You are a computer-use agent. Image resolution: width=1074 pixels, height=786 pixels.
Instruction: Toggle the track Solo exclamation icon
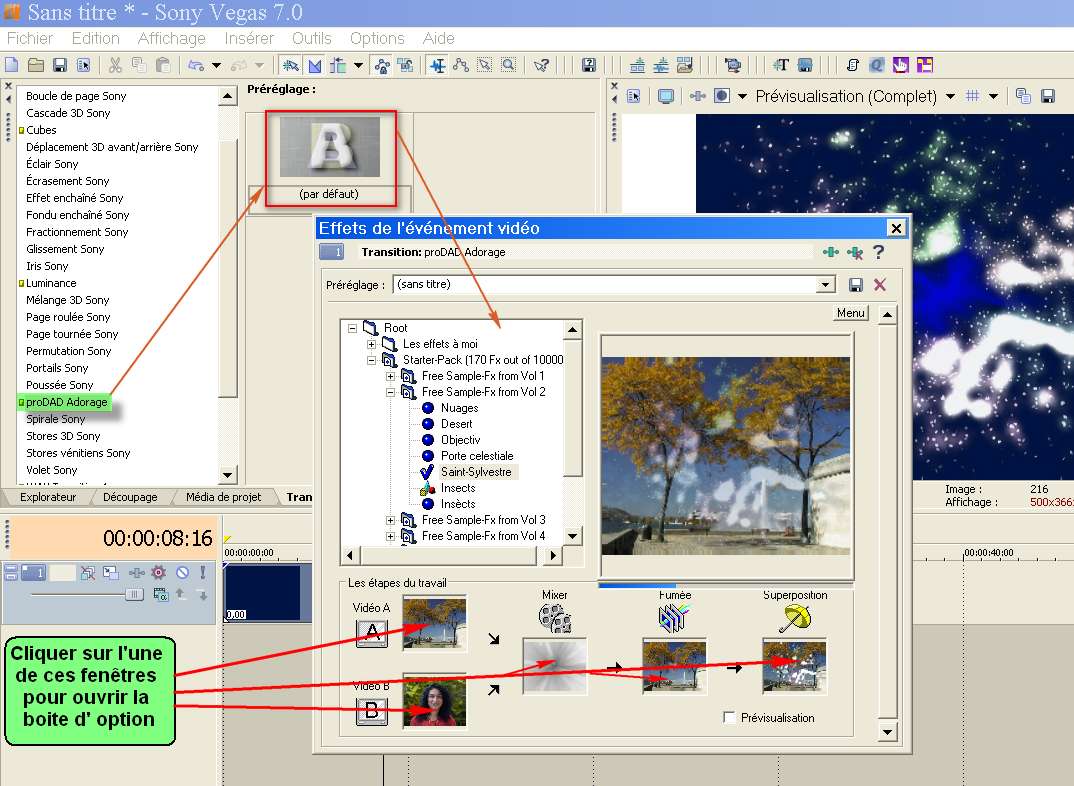pyautogui.click(x=203, y=572)
